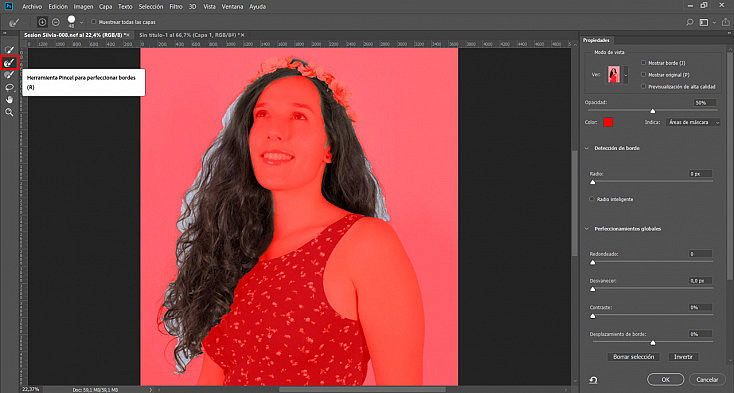Click the Cancelar button
This screenshot has width=734, height=393.
click(707, 379)
